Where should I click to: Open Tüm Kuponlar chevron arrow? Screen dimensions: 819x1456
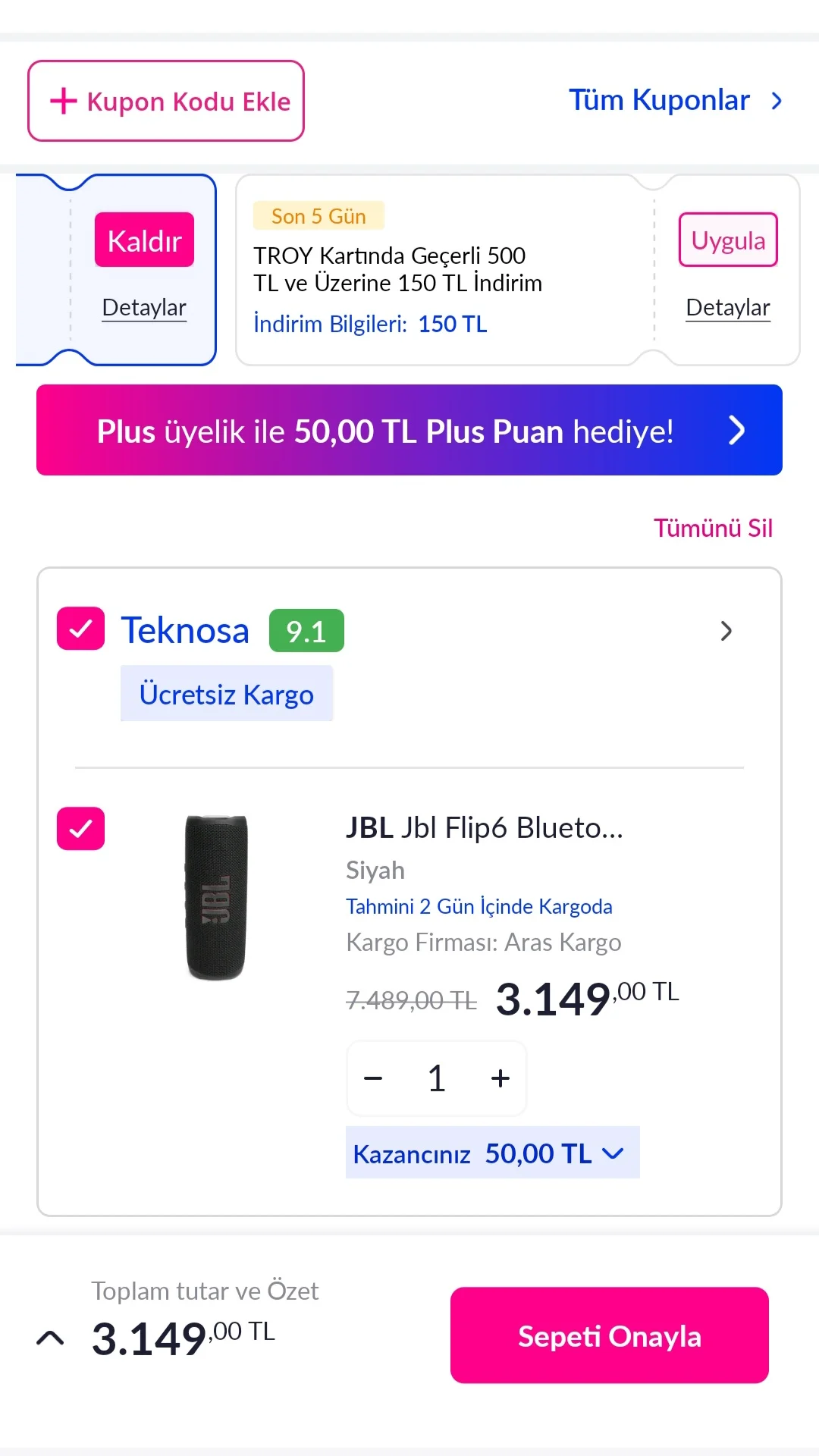click(777, 101)
